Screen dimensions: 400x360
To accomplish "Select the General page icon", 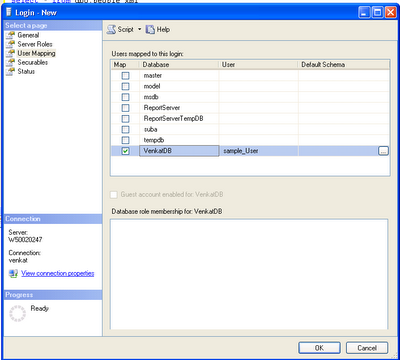I will point(11,35).
